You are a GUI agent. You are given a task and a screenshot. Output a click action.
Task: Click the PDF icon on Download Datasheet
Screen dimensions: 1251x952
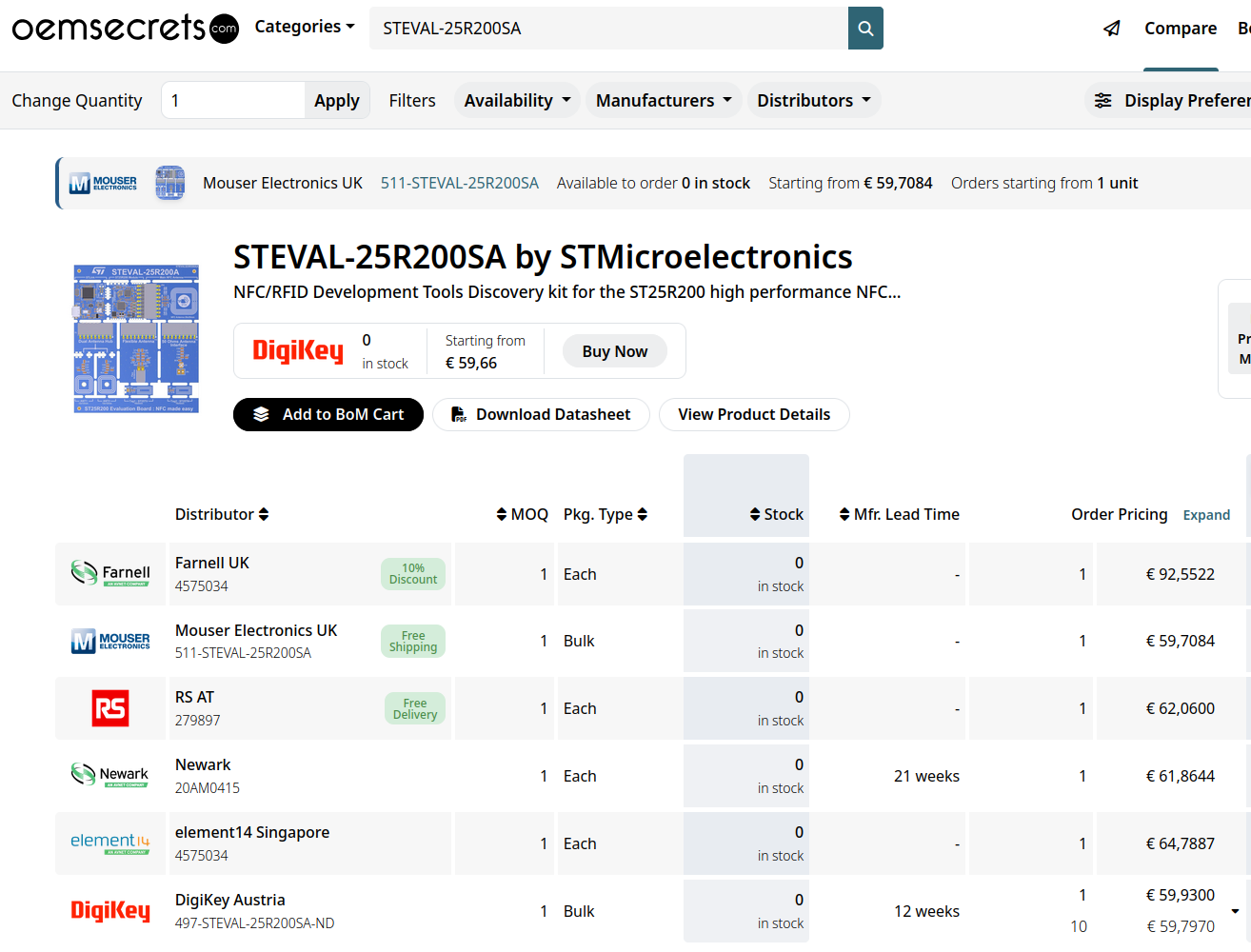point(459,414)
